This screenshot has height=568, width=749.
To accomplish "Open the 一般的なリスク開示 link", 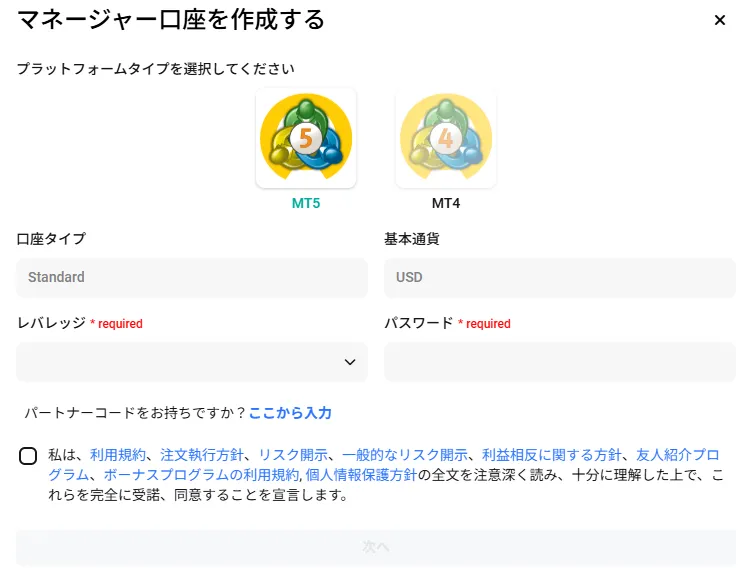I will [x=405, y=455].
